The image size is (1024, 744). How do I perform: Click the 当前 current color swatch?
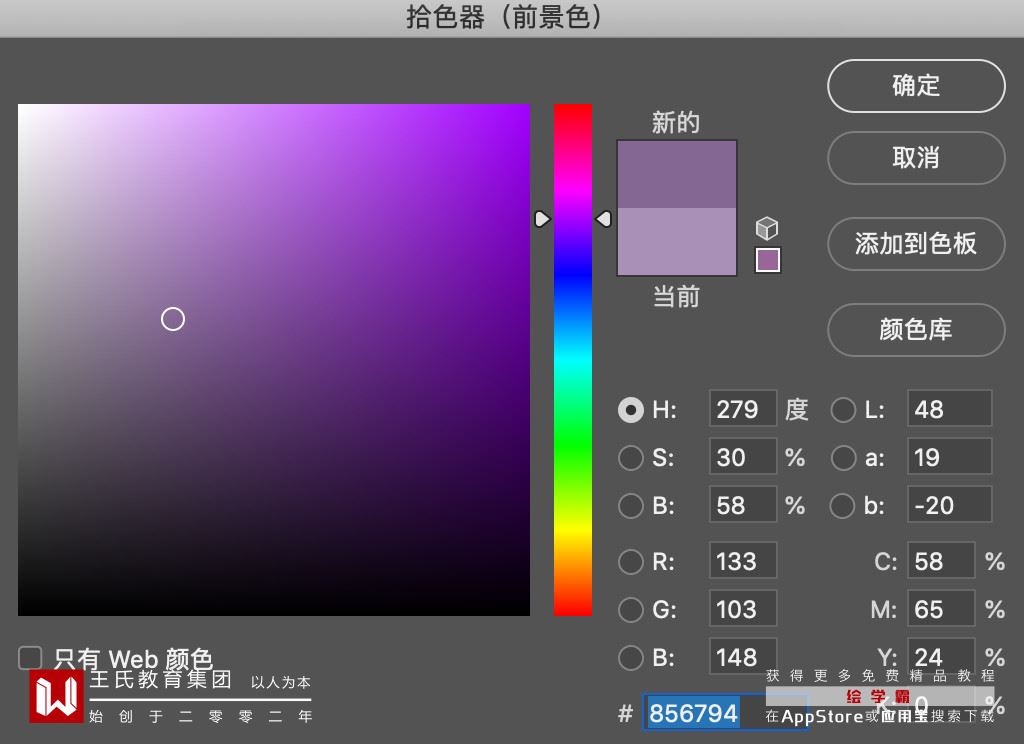pos(676,241)
